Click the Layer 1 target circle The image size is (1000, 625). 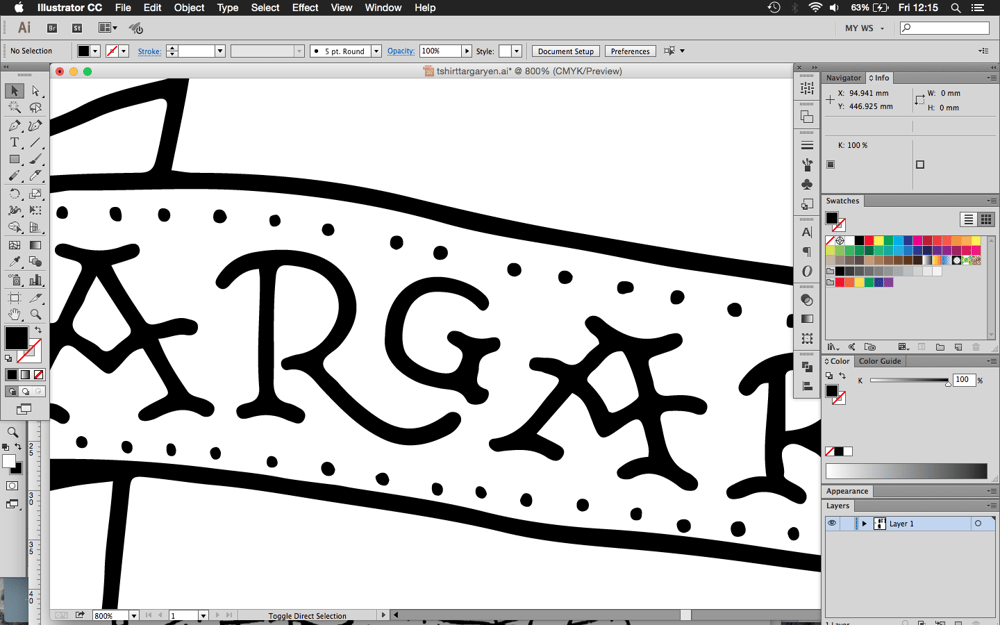(x=977, y=524)
